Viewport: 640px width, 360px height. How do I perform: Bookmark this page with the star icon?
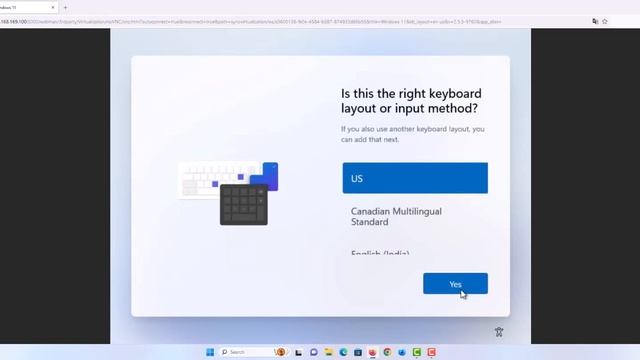605,21
